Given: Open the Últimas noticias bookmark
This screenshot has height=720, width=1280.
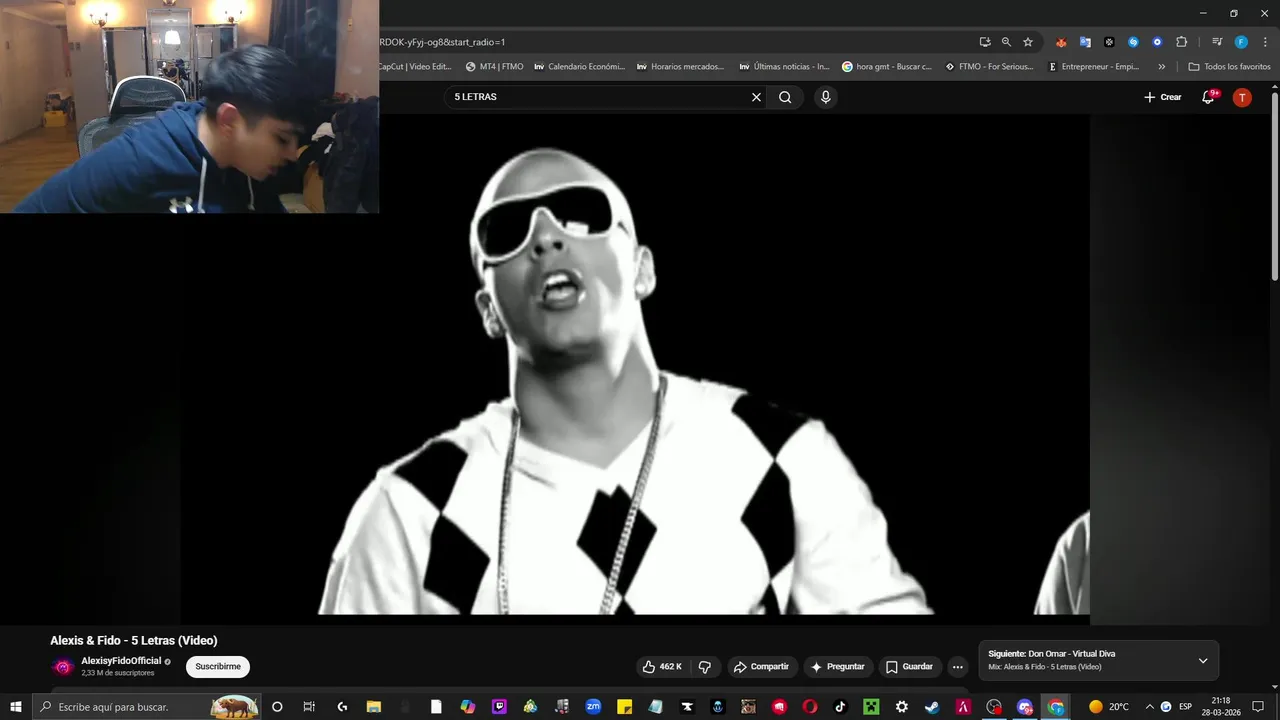Looking at the screenshot, I should pyautogui.click(x=785, y=67).
